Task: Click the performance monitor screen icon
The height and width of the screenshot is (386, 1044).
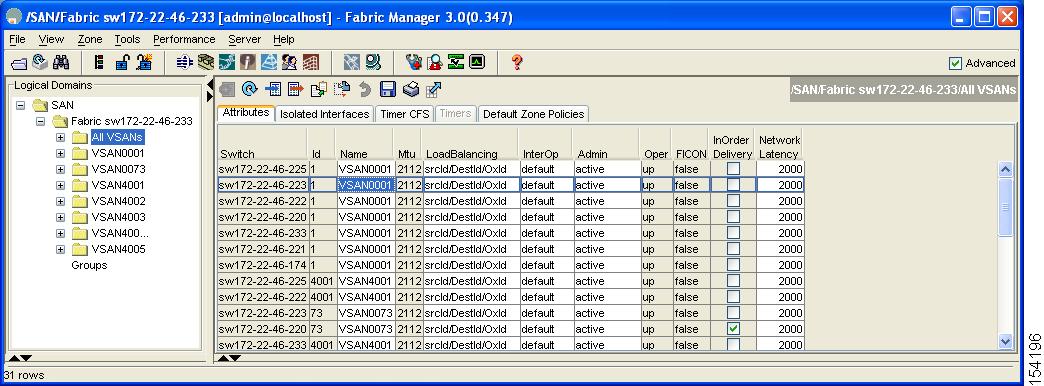Action: click(477, 63)
